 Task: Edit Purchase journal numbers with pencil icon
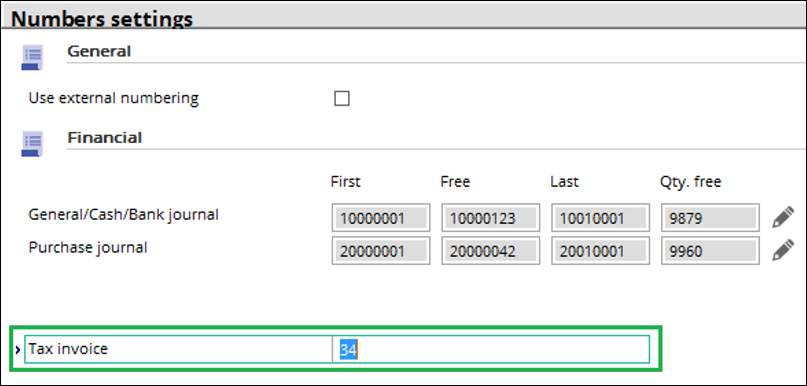(783, 251)
